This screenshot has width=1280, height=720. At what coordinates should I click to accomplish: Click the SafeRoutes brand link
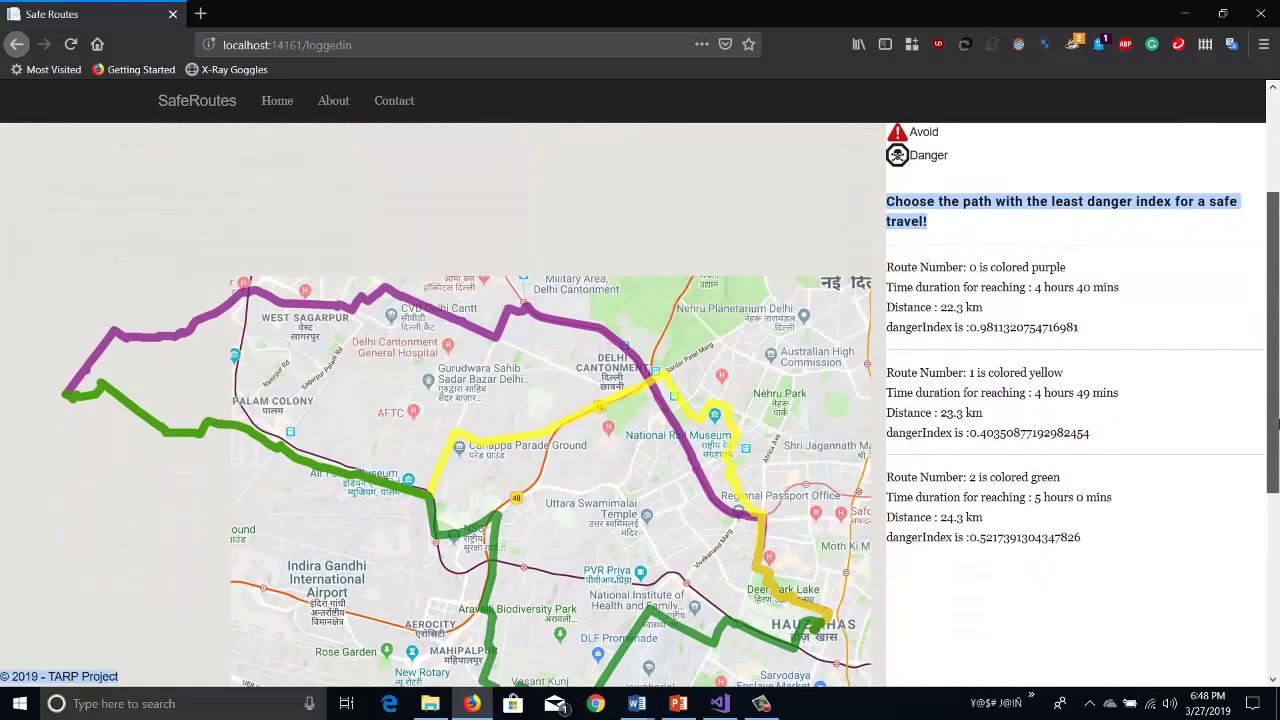coord(197,101)
